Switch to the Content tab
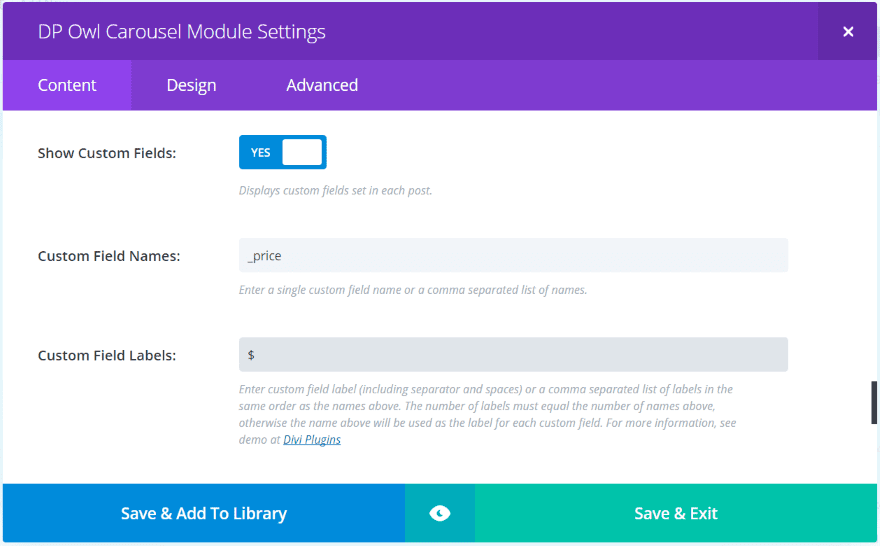The height and width of the screenshot is (546, 880). [67, 85]
